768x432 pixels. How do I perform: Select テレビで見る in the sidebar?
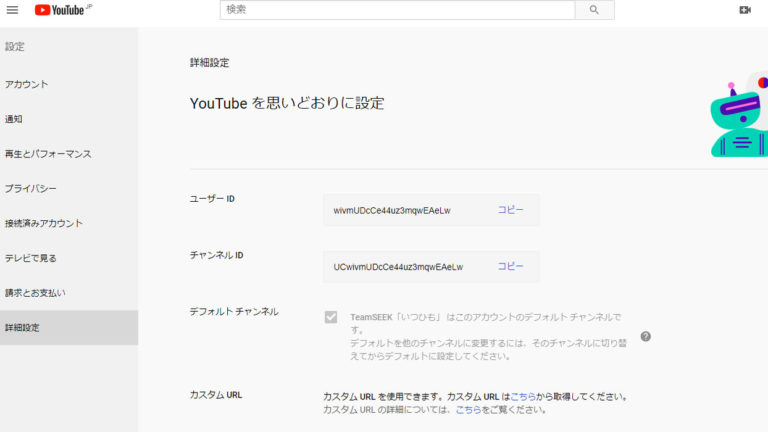click(x=31, y=258)
